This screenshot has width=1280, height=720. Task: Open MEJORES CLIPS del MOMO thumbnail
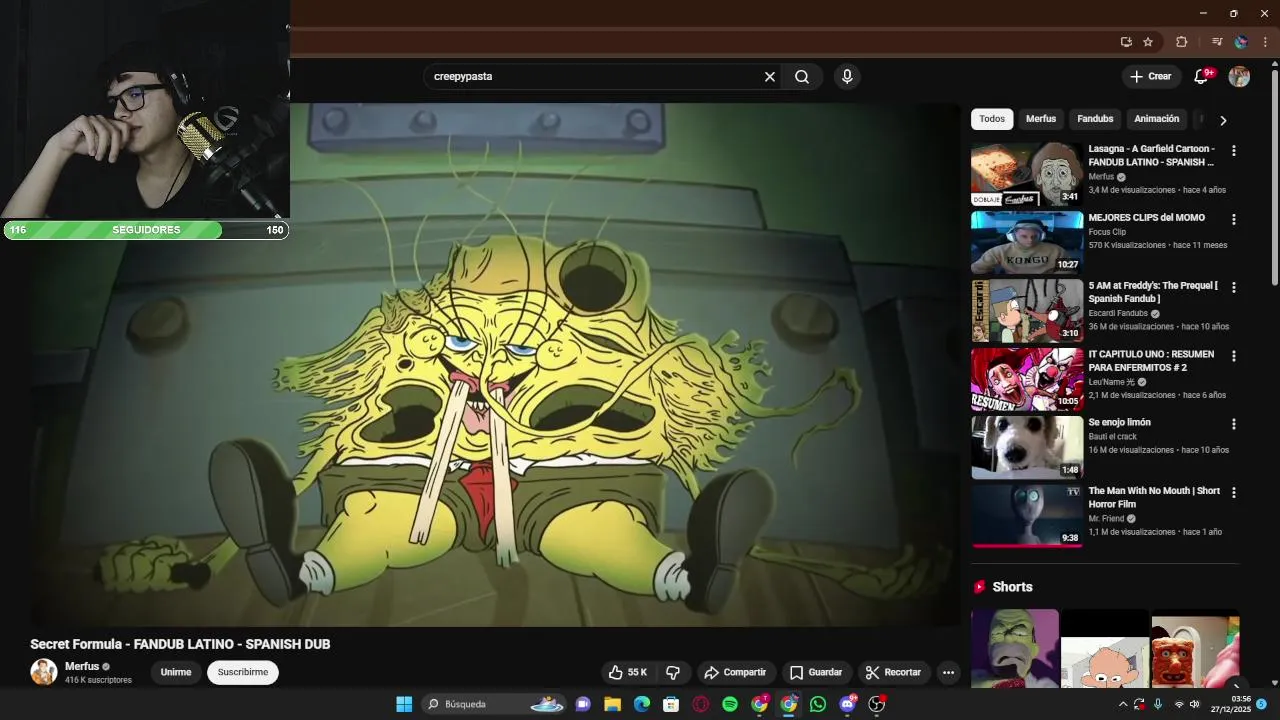click(1027, 242)
